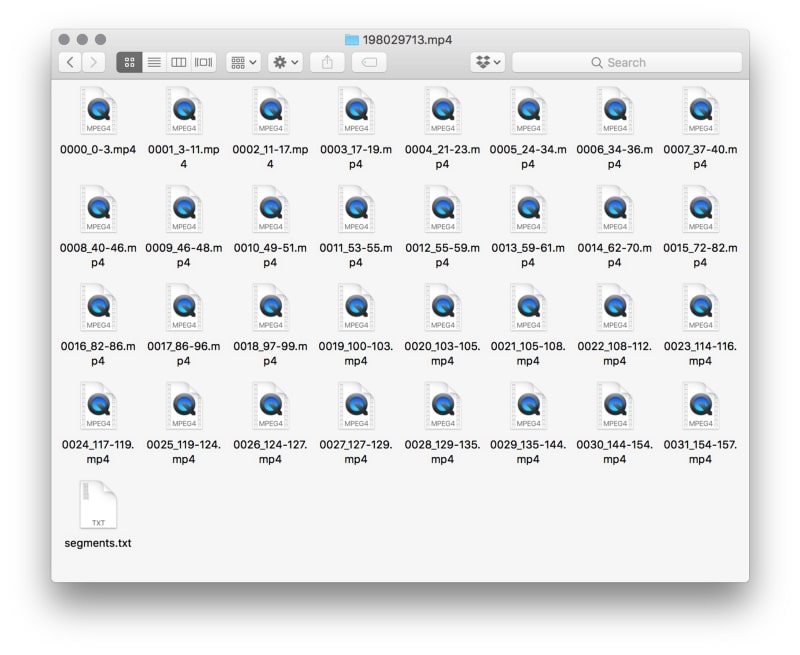
Task: Select file 0000_0-3.mp4 icon
Action: [98, 111]
